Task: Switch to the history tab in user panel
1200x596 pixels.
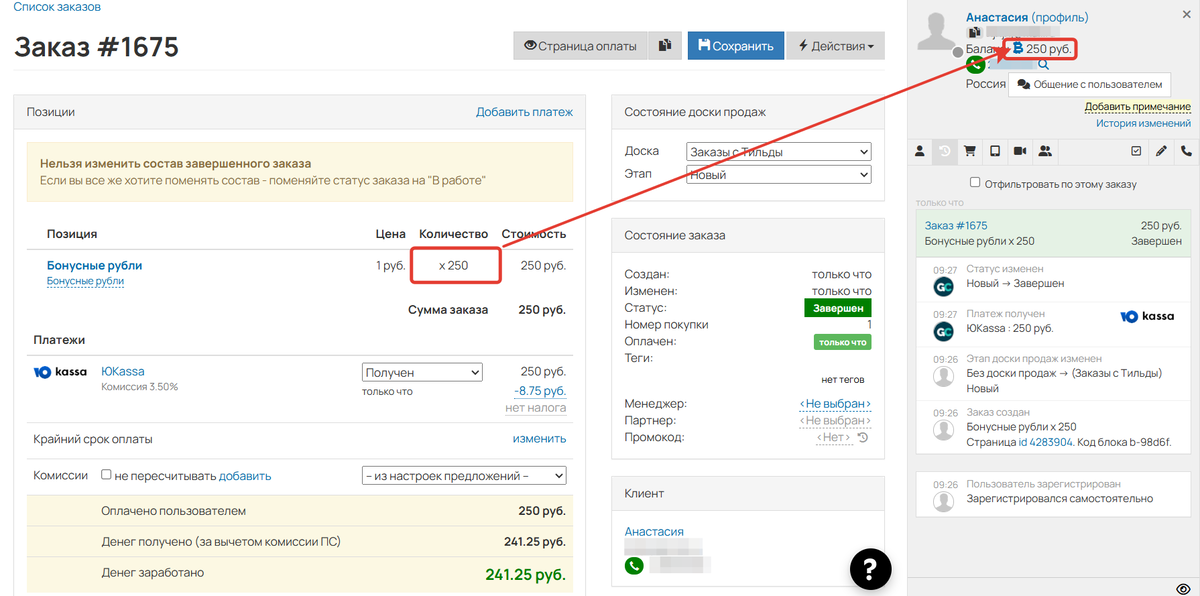Action: pos(944,151)
